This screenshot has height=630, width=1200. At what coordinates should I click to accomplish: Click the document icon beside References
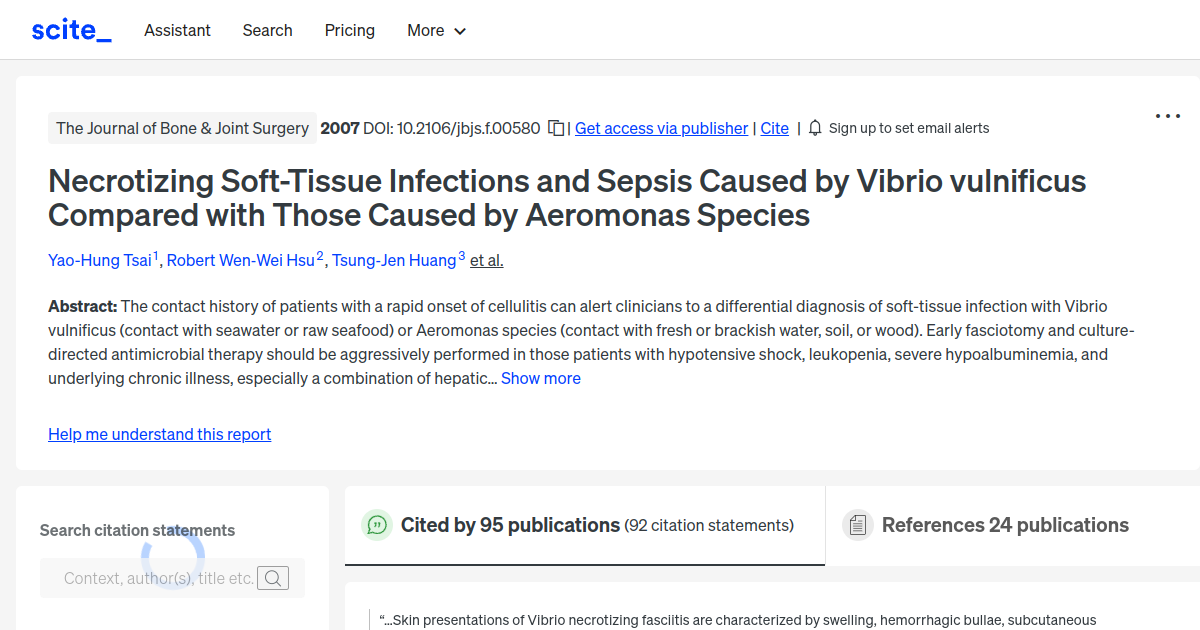[858, 524]
